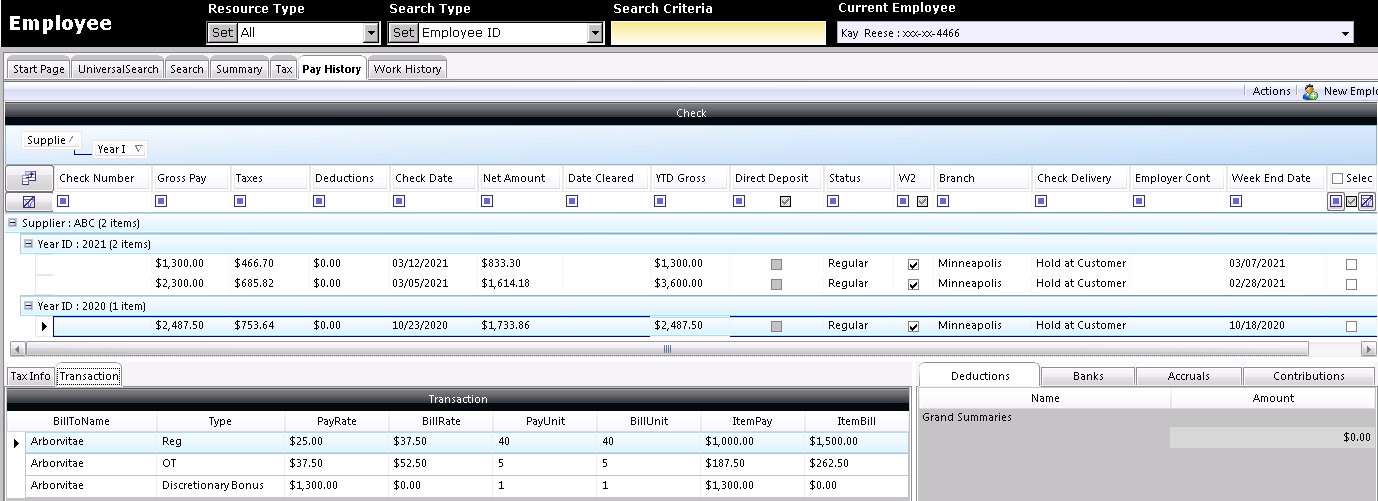
Task: Open the Accruals tab
Action: 1188,376
